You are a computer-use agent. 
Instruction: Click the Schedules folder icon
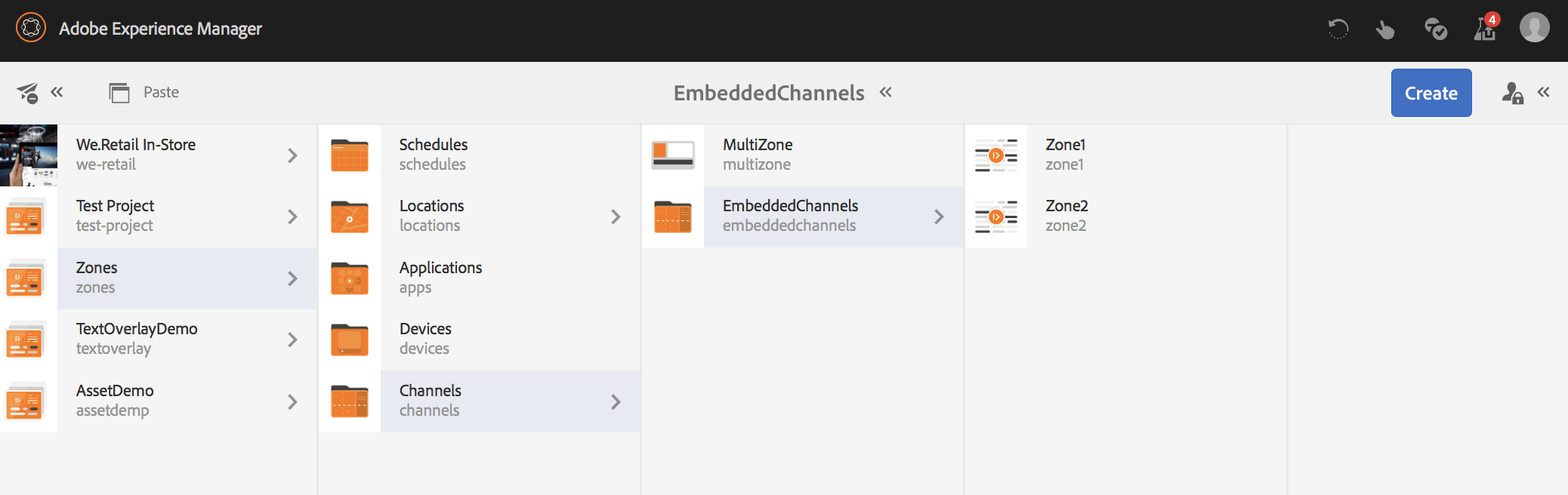point(350,155)
